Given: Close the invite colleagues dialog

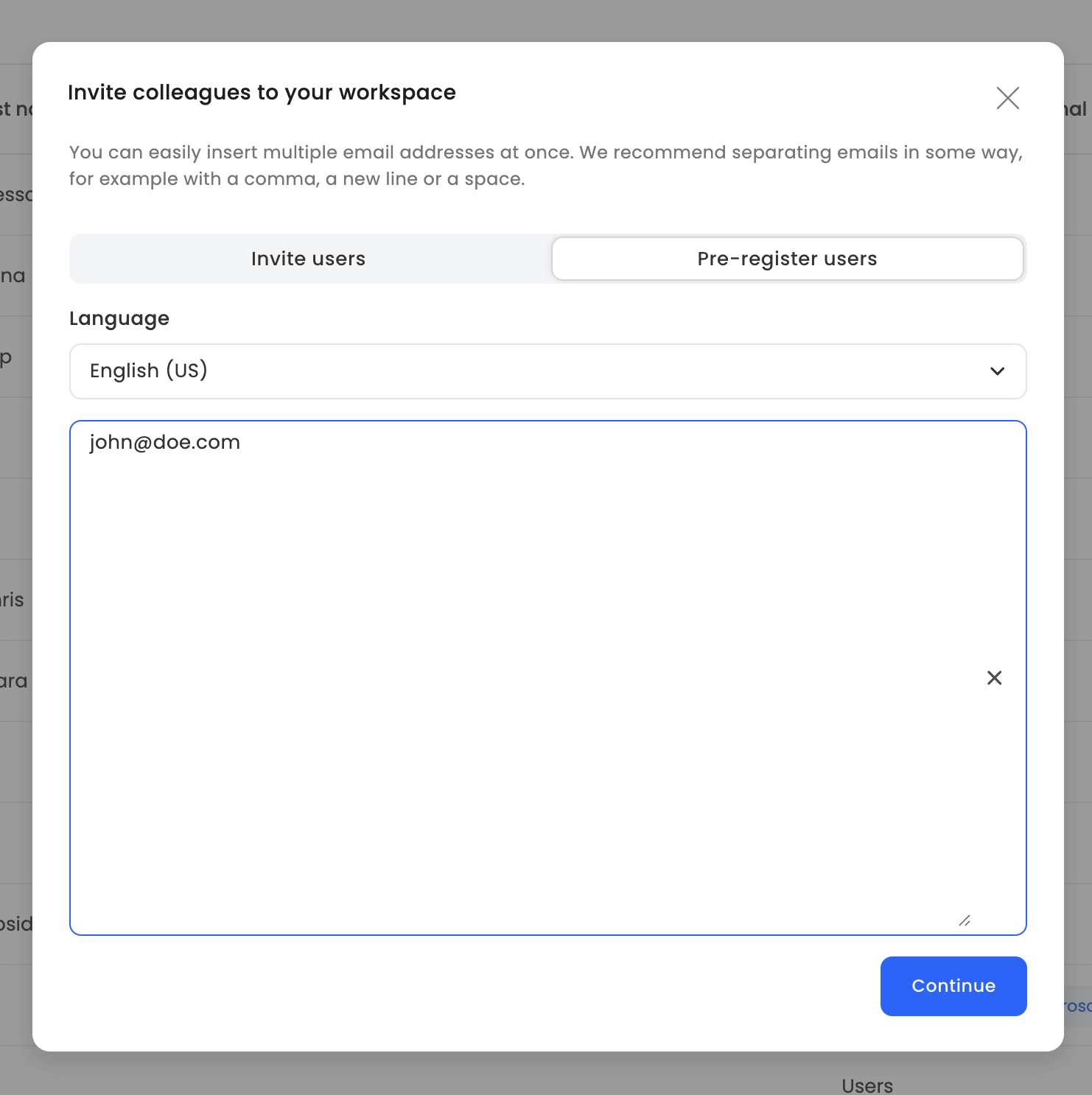Looking at the screenshot, I should coord(1007,98).
